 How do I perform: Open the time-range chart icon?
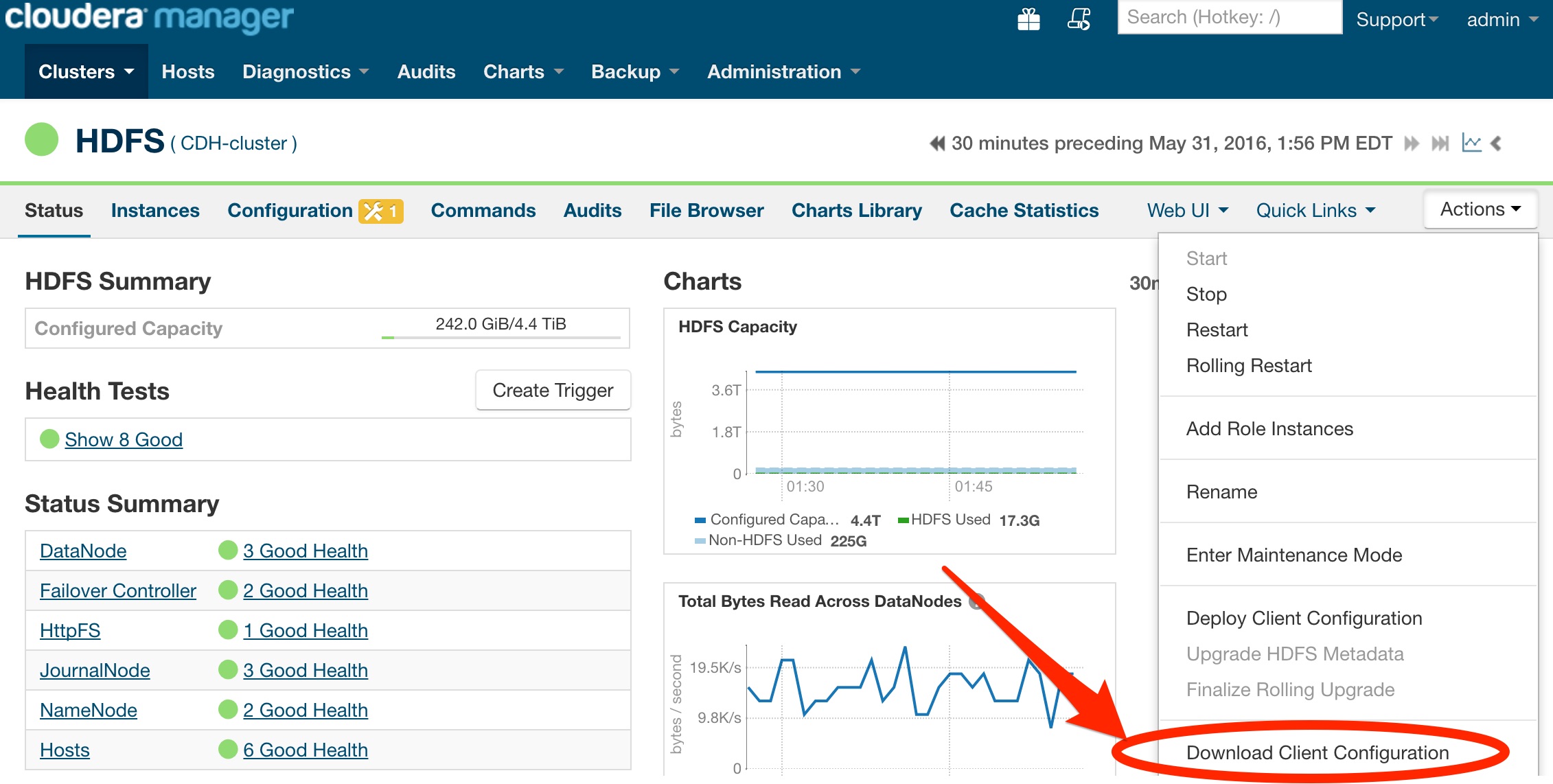(1471, 143)
